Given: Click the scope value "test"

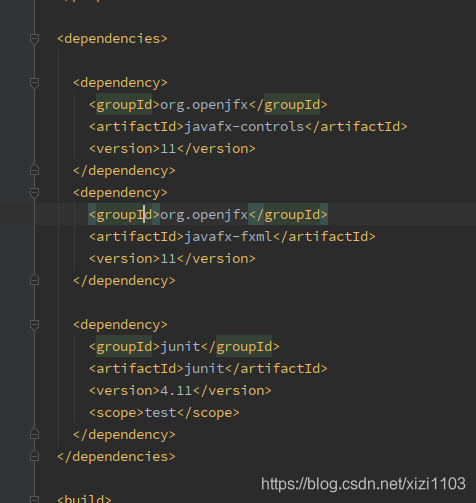Looking at the screenshot, I should 160,413.
